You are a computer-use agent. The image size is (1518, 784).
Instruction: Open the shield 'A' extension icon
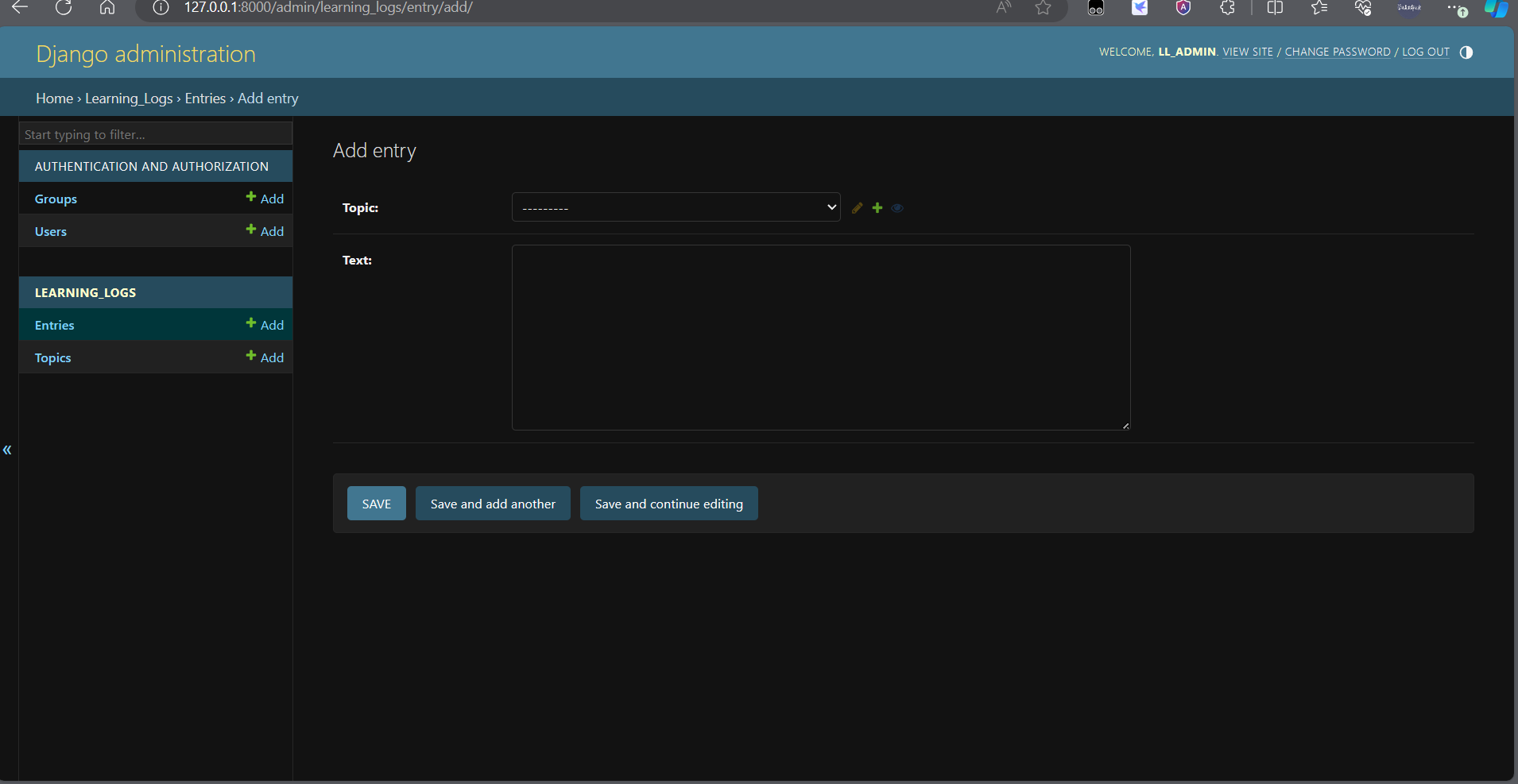pyautogui.click(x=1183, y=8)
